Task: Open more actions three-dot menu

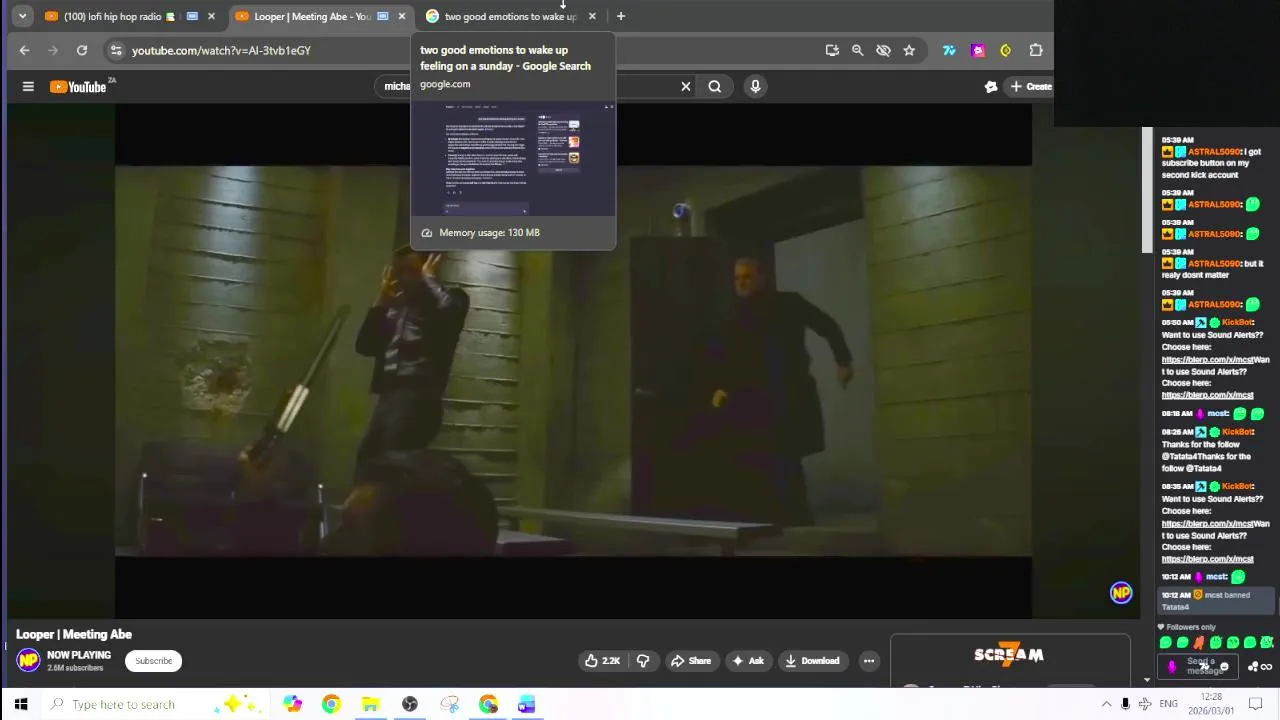Action: pyautogui.click(x=869, y=660)
